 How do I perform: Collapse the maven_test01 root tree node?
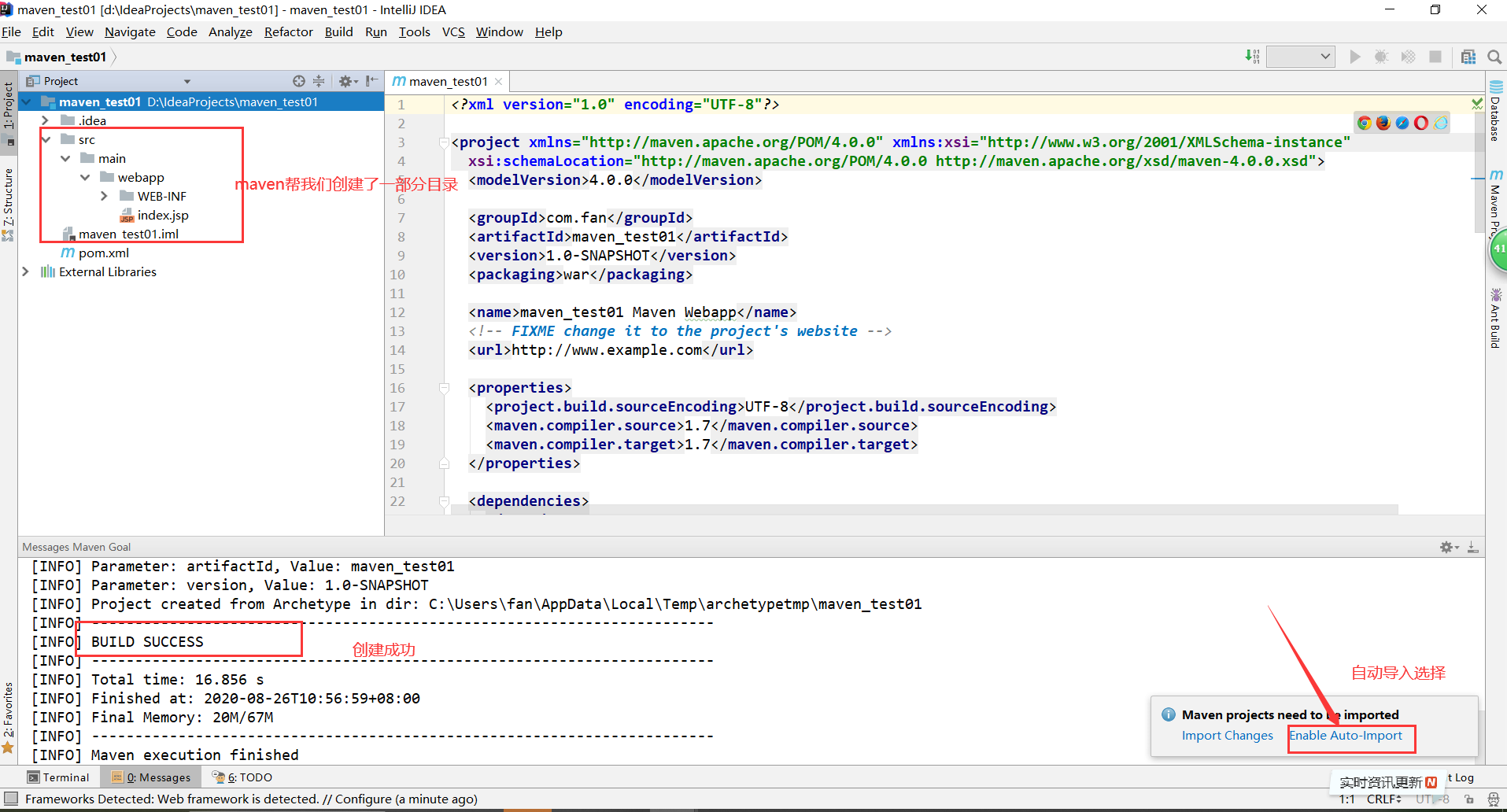pyautogui.click(x=28, y=101)
